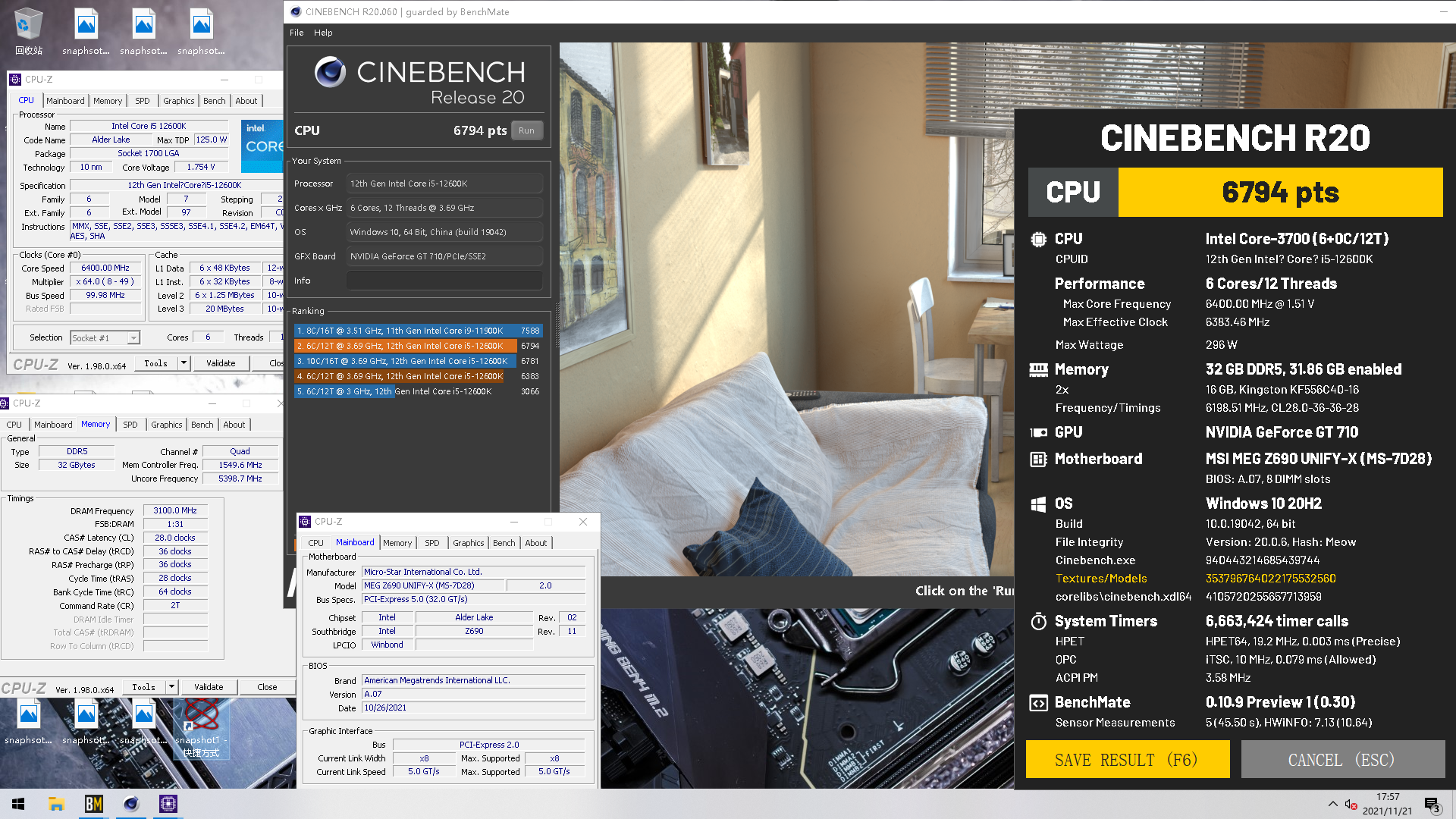The image size is (1456, 819).
Task: Click the BIOS Date value 10/26/2021
Action: (473, 708)
